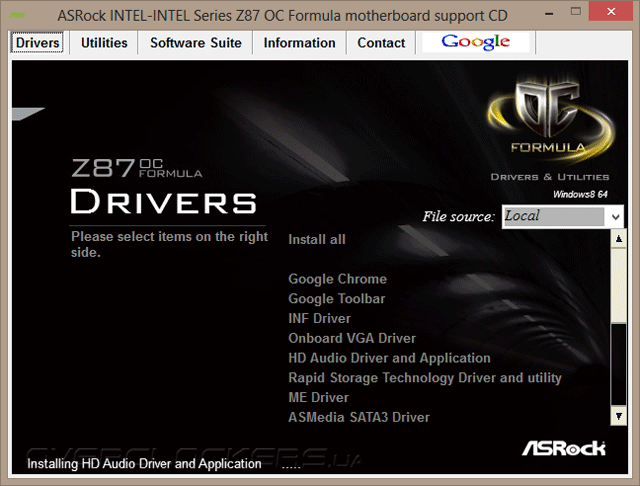
Task: Select Google Chrome from the driver list
Action: pos(337,279)
